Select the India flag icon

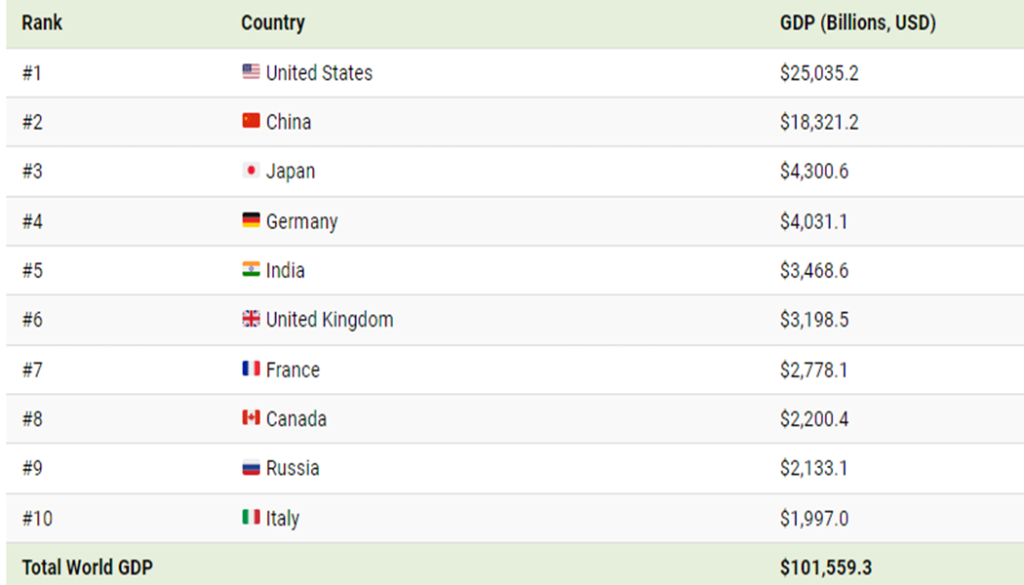[251, 269]
